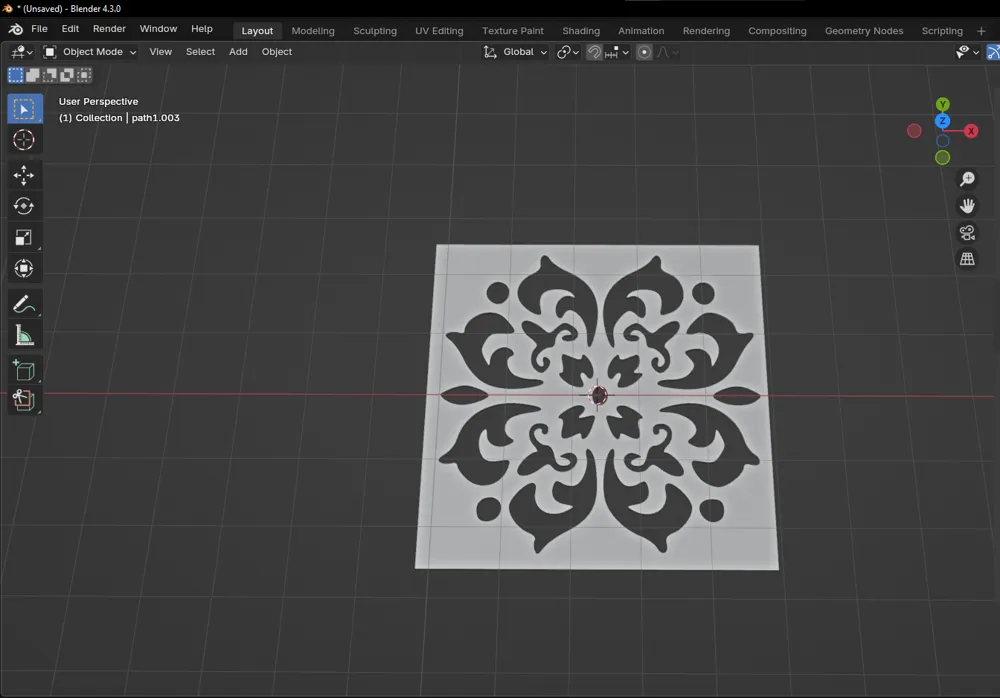Set selection mode to Set New

[x=15, y=75]
